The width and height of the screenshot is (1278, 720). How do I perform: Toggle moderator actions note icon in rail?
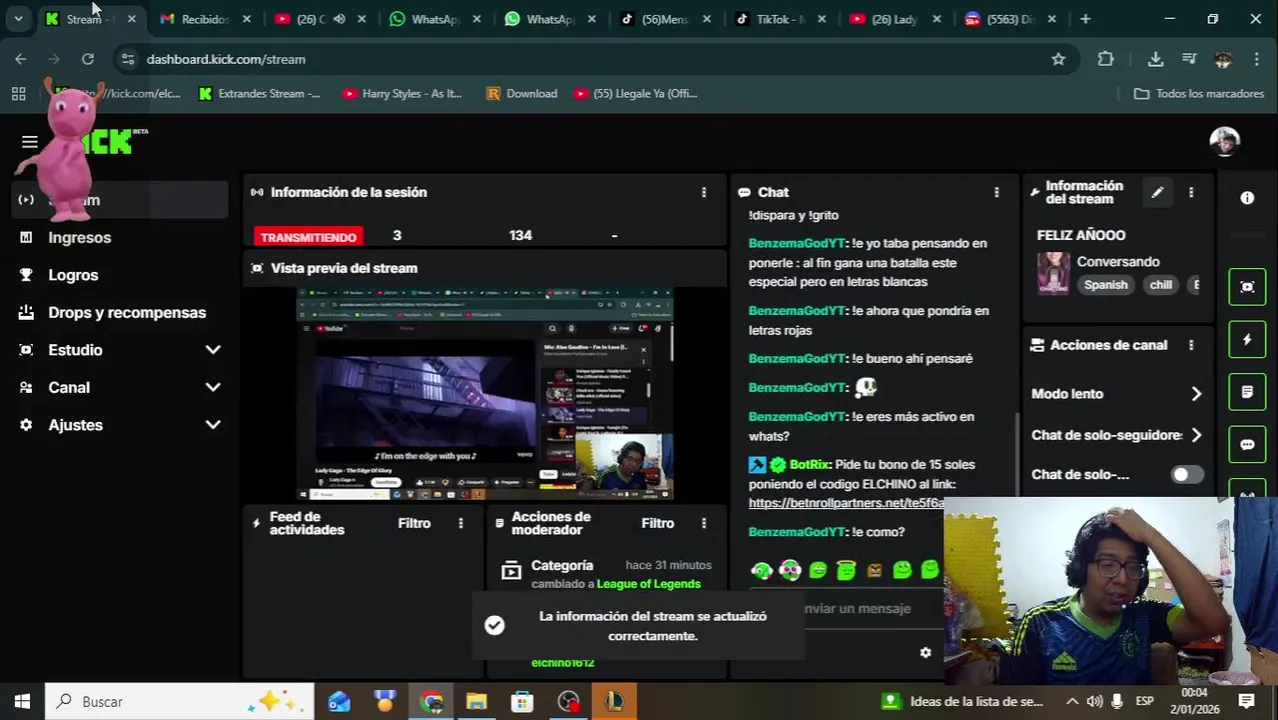click(1247, 392)
